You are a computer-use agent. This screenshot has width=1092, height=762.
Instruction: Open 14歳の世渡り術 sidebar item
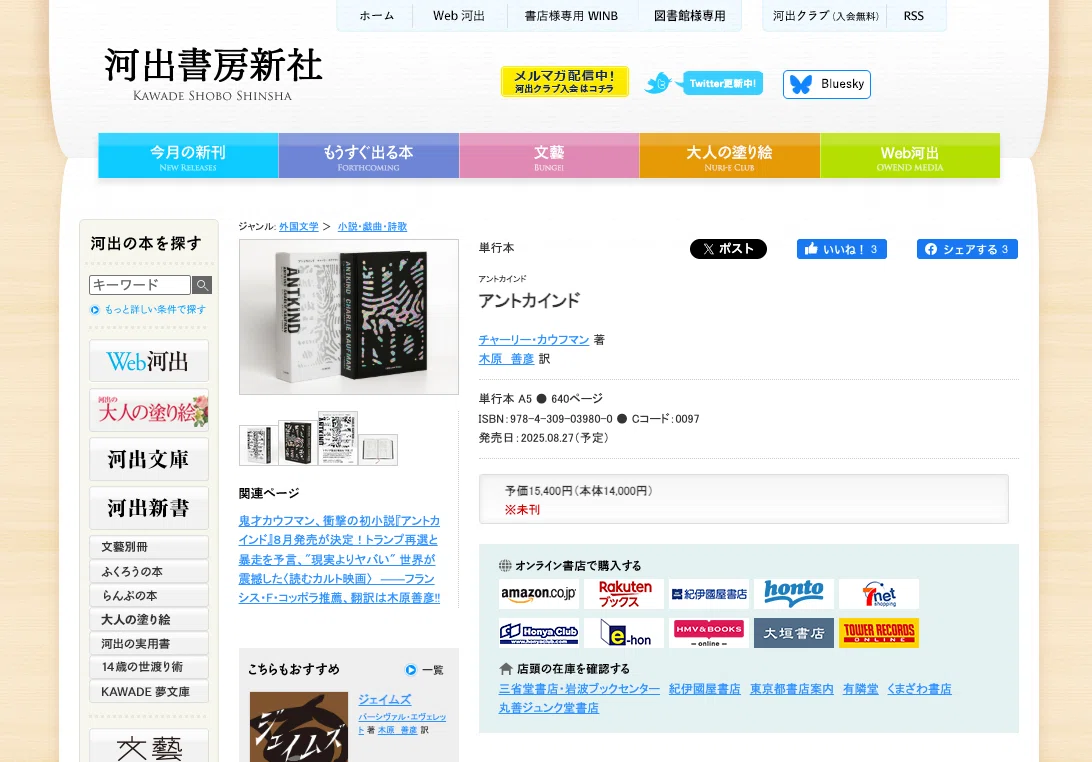coord(149,667)
